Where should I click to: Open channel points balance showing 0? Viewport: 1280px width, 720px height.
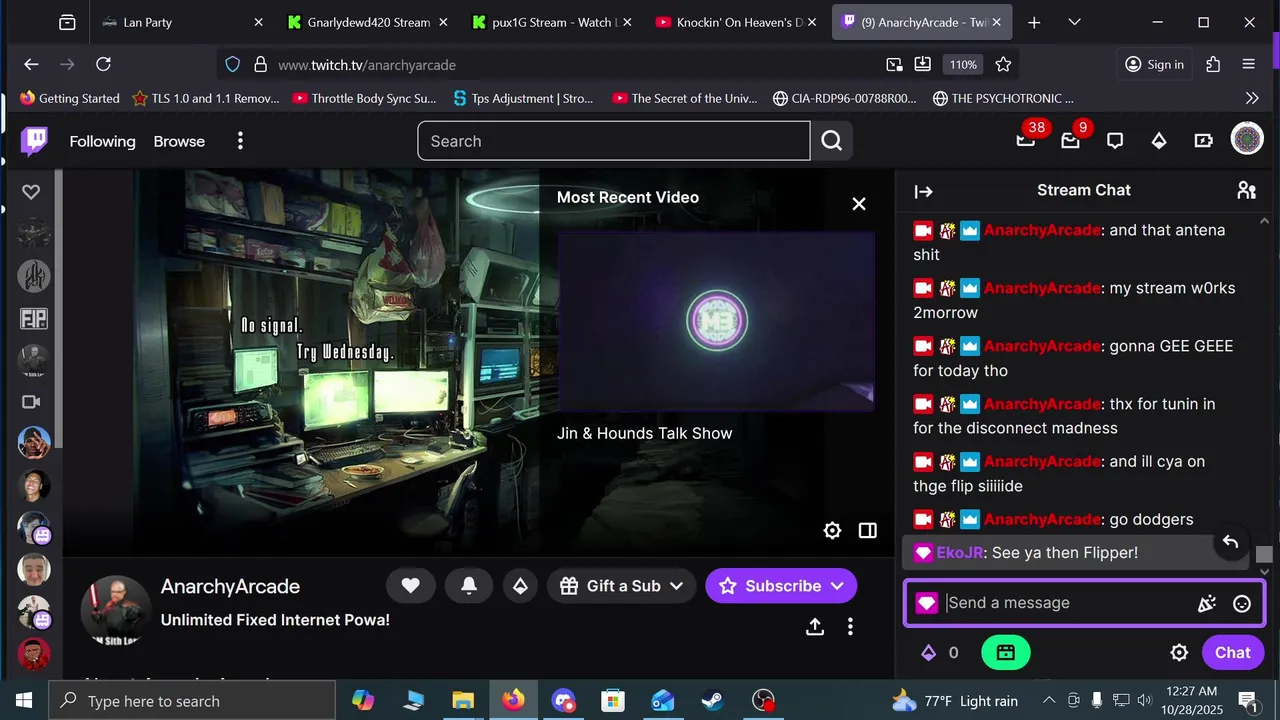(x=940, y=653)
